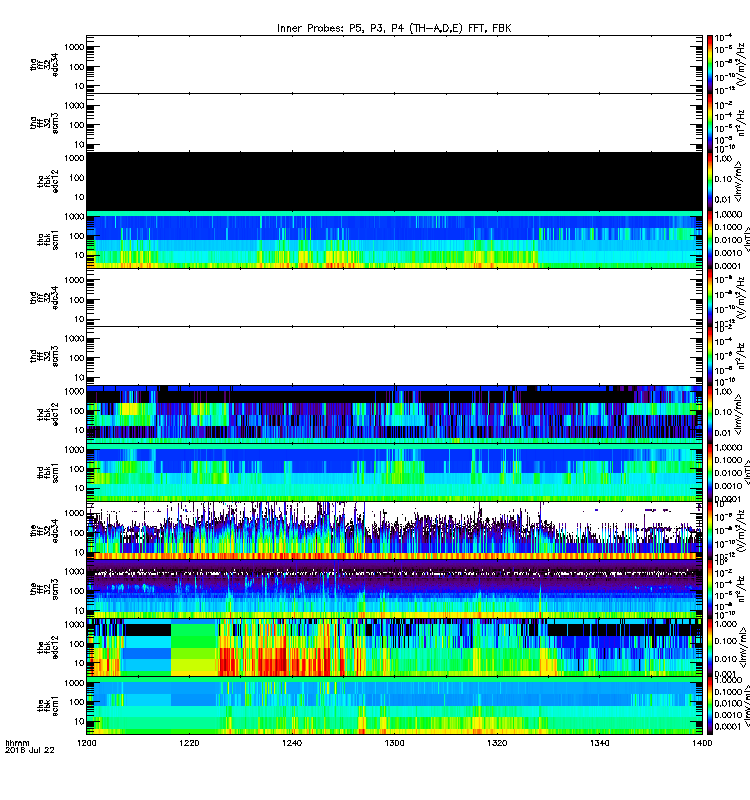The height and width of the screenshot is (800, 750).
Task: Click the '2018 Jul 22' date label
Action: [x=30, y=750]
